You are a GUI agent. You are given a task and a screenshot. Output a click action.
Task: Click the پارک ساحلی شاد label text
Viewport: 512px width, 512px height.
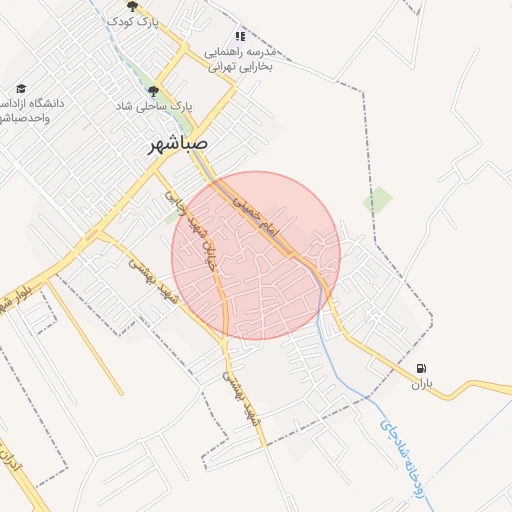(154, 106)
